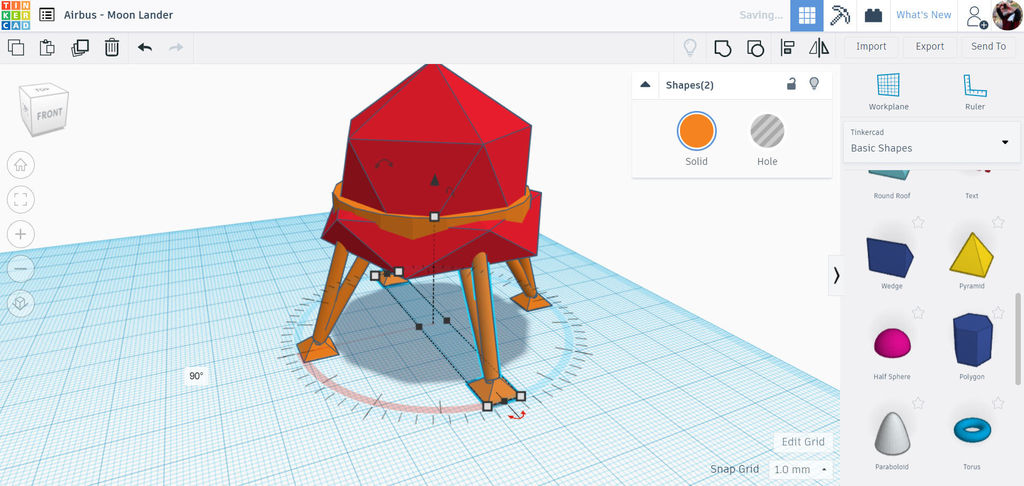Click the red rotation handle arrow
The height and width of the screenshot is (486, 1024).
(x=517, y=414)
